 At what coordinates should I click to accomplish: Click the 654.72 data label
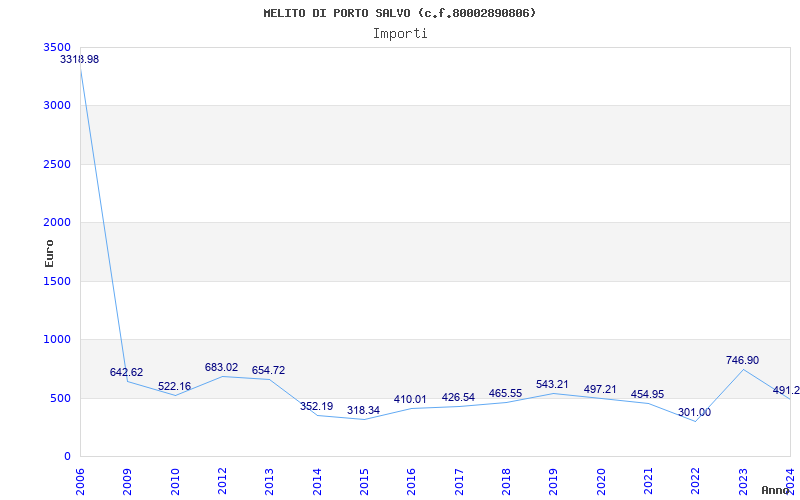click(268, 370)
